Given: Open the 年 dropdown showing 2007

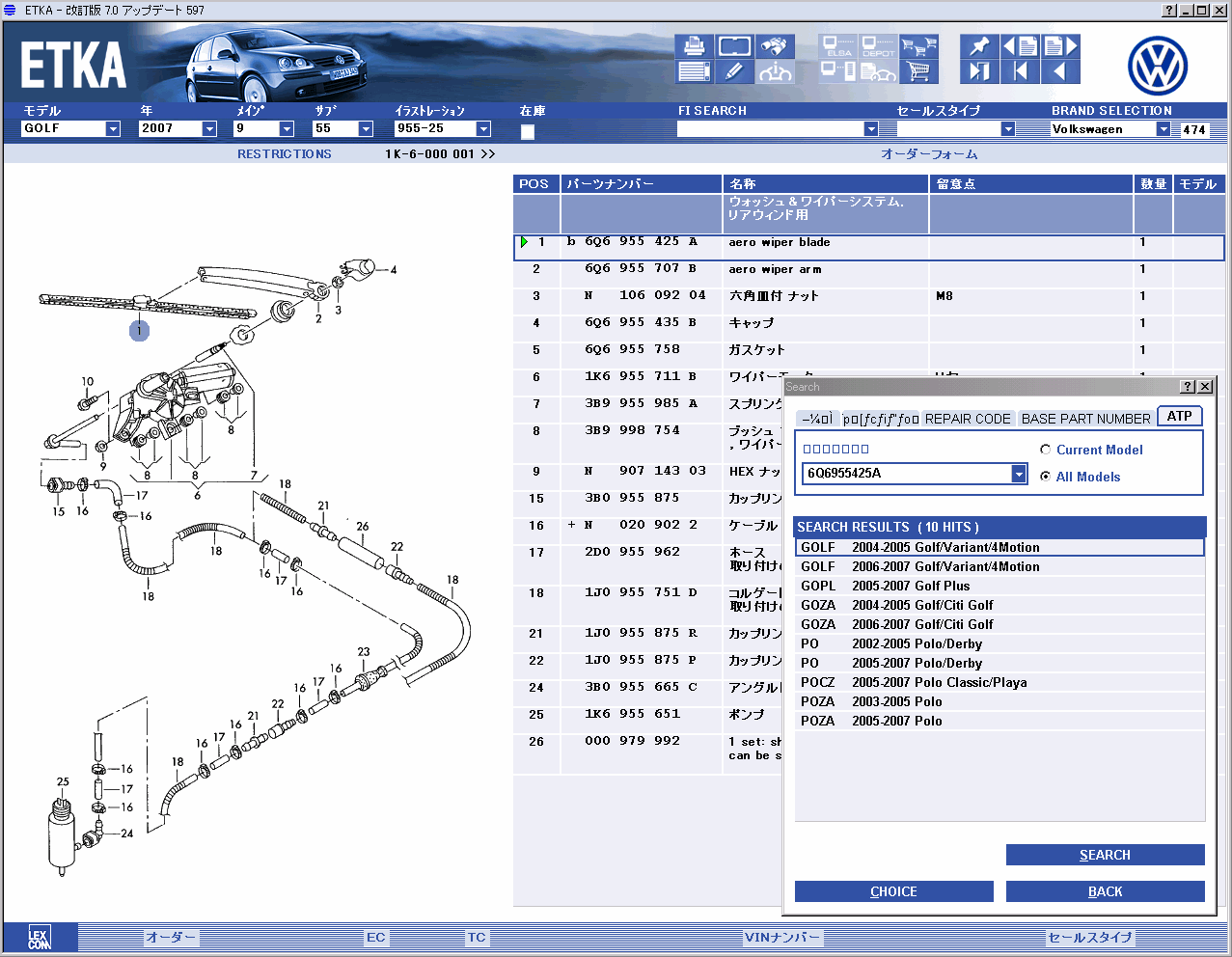Looking at the screenshot, I should coord(209,128).
